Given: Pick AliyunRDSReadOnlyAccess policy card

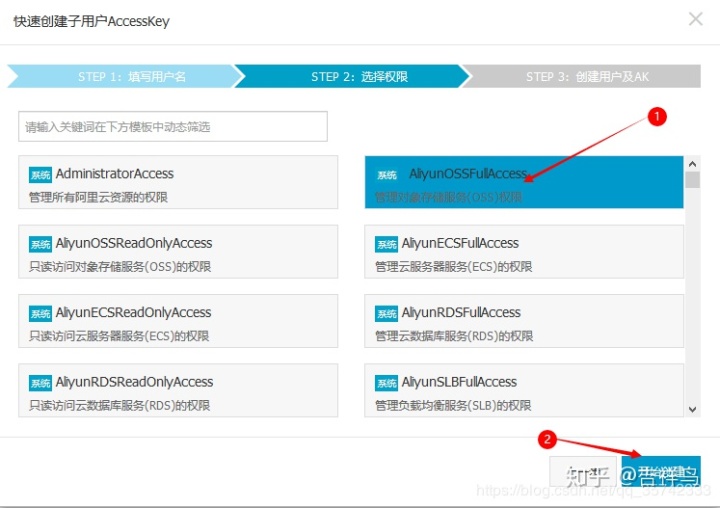Looking at the screenshot, I should click(x=178, y=390).
